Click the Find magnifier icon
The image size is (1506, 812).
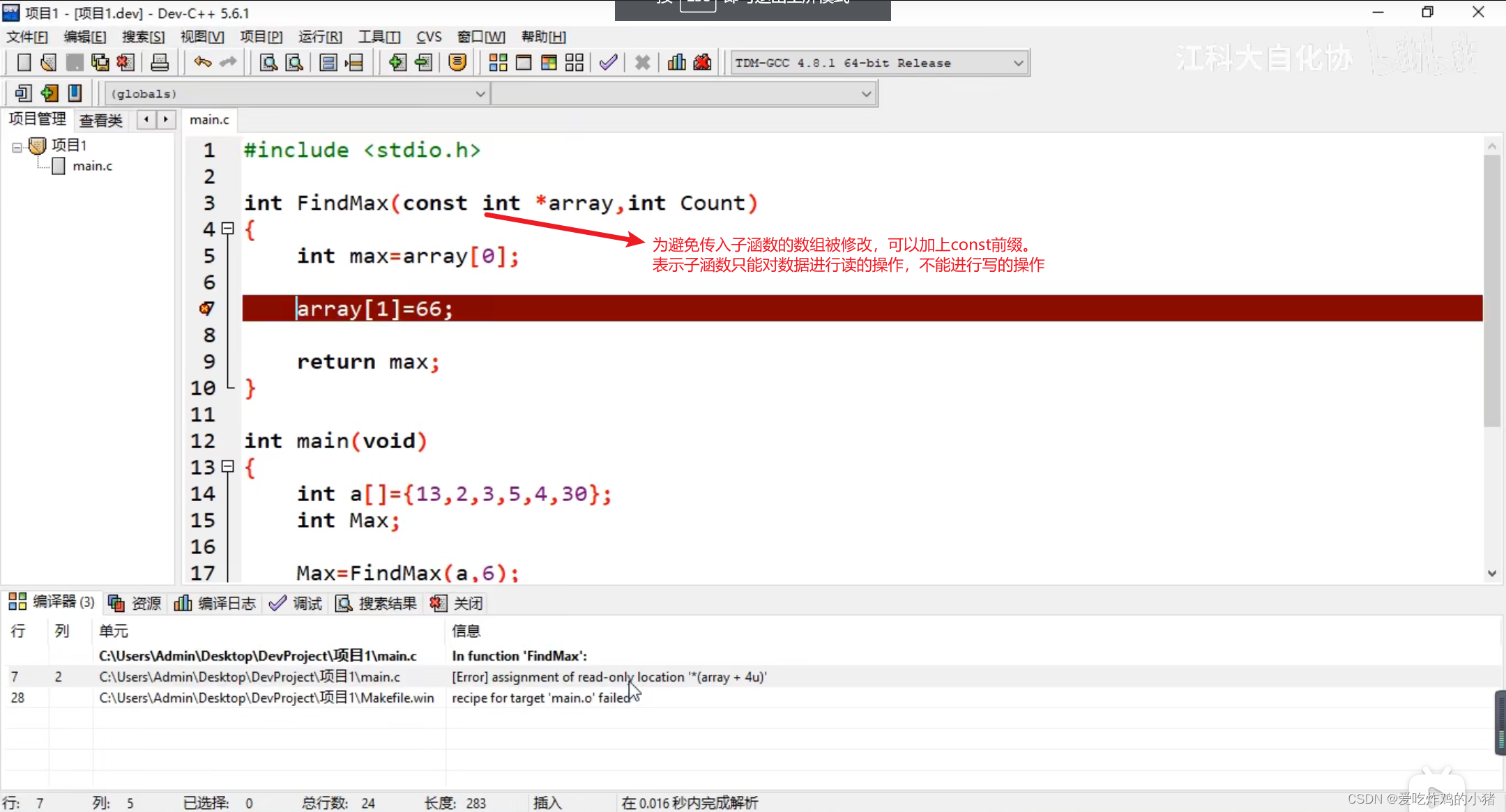click(x=268, y=63)
